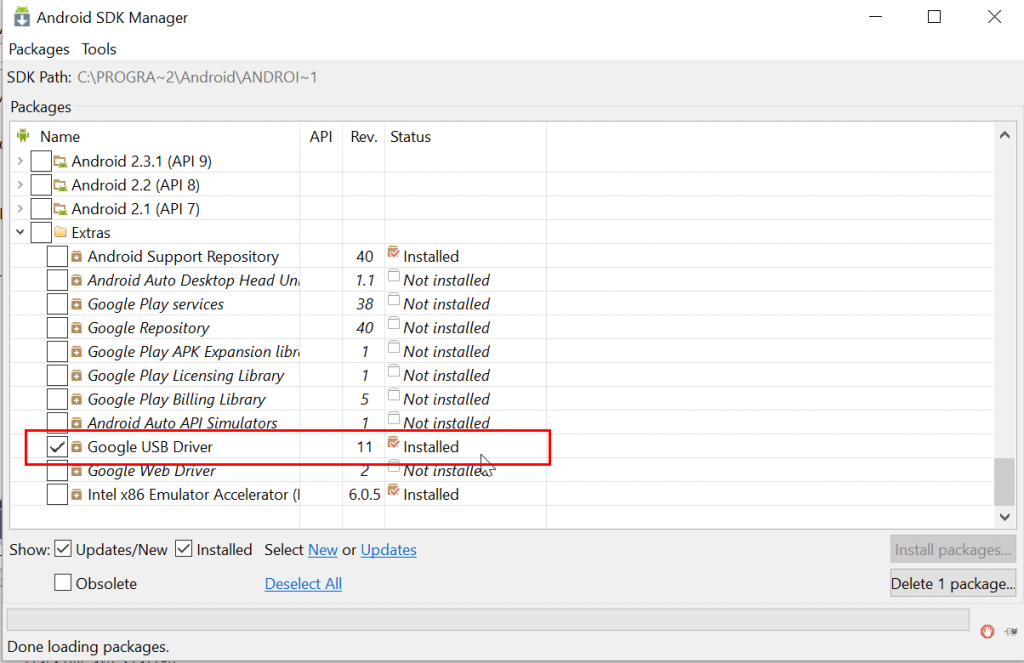Click the log icon in status bar corner
1024x663 pixels.
click(x=1011, y=631)
